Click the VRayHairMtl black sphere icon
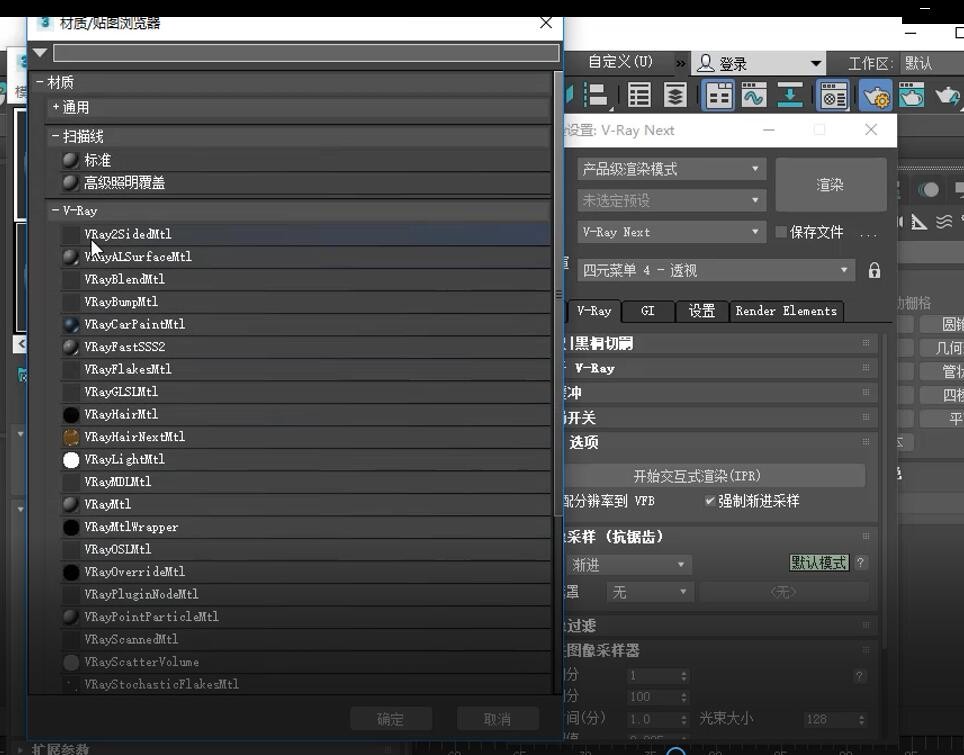 [x=71, y=415]
